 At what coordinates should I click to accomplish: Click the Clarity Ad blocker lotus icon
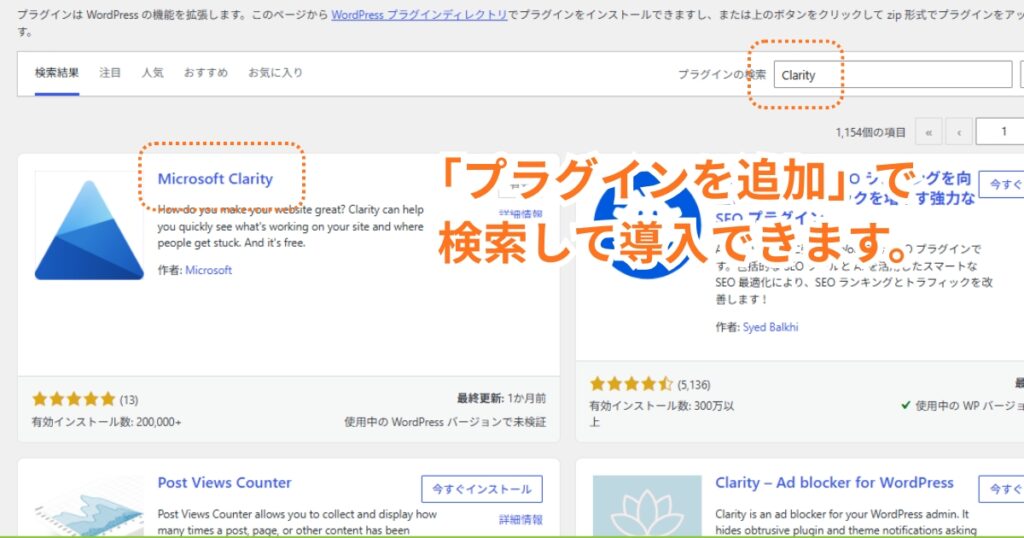(x=647, y=507)
